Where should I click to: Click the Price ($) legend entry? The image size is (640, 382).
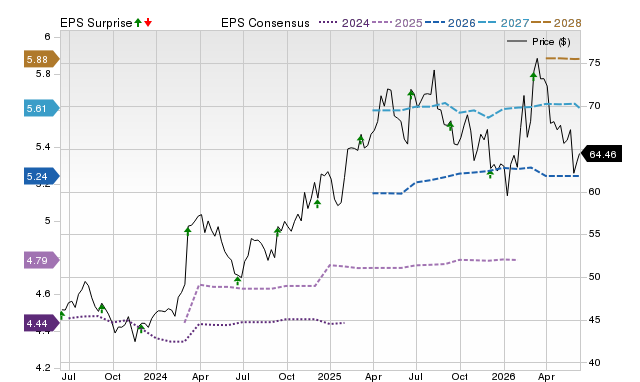pos(539,42)
